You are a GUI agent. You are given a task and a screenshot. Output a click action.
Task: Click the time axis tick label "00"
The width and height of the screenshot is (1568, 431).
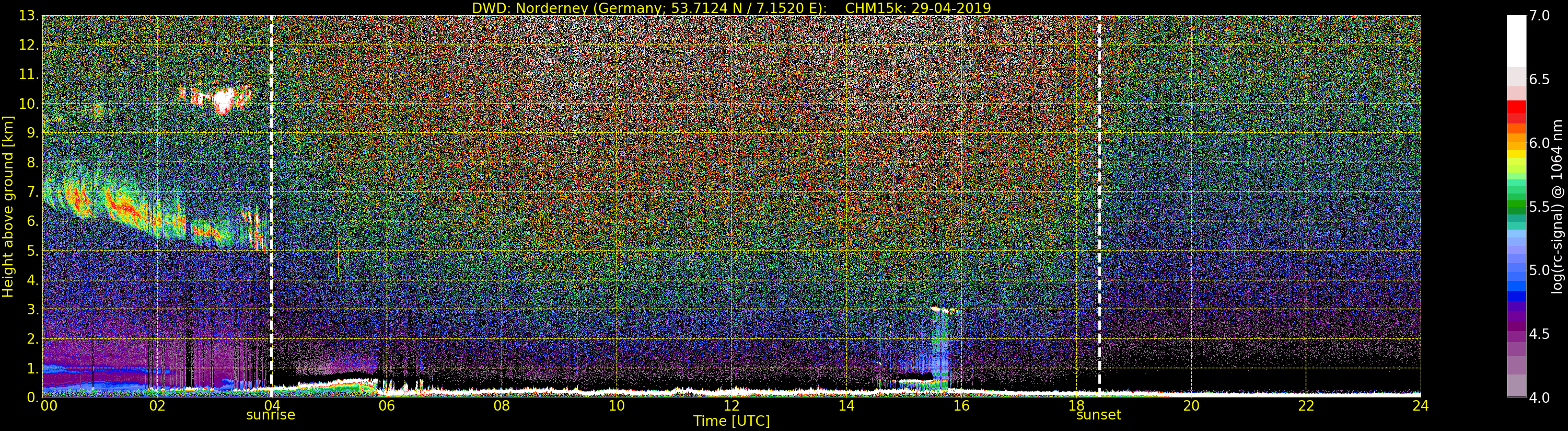49,406
